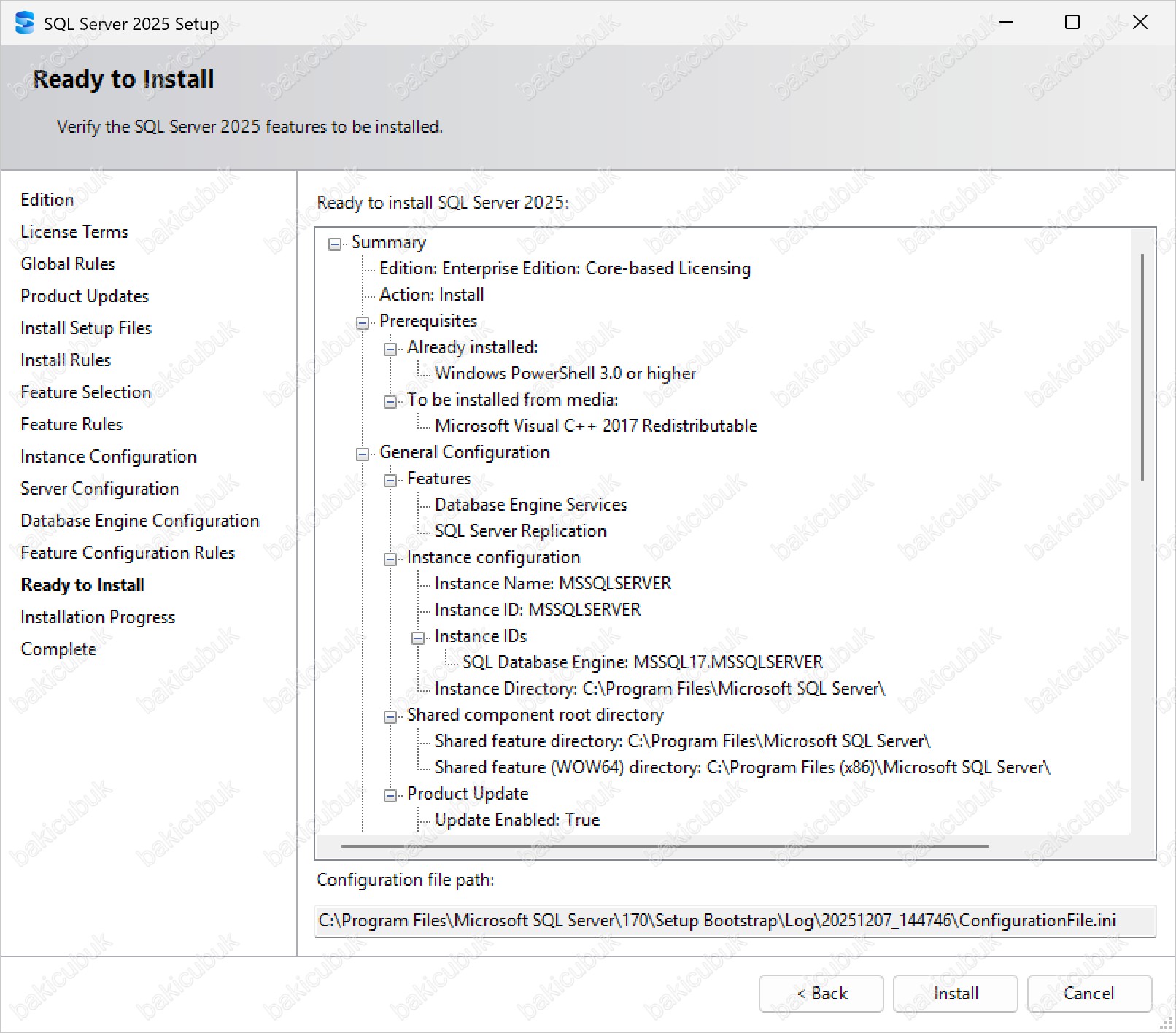Cancel the SQL Server setup

click(1088, 993)
